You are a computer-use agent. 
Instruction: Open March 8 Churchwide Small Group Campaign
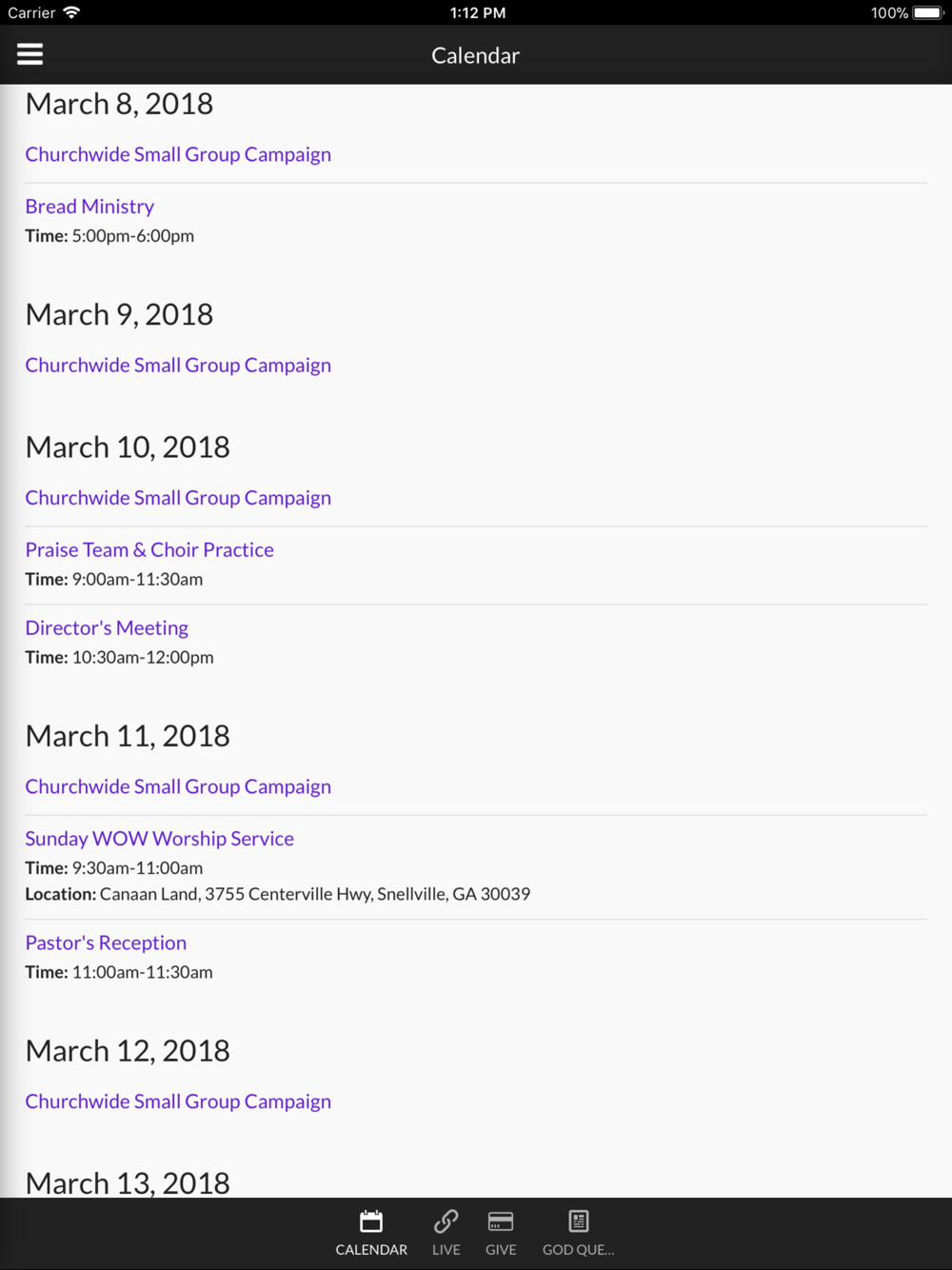[178, 154]
